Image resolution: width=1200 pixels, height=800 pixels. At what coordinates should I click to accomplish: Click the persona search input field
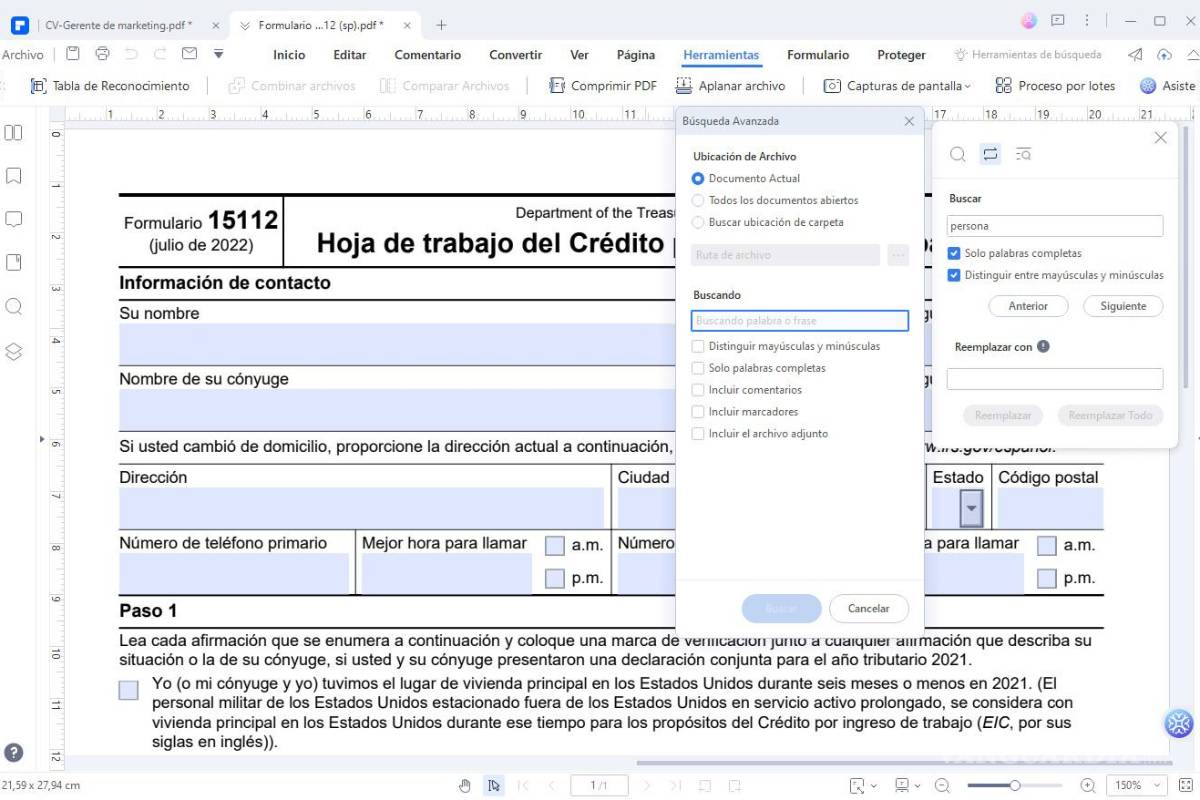click(x=1054, y=225)
